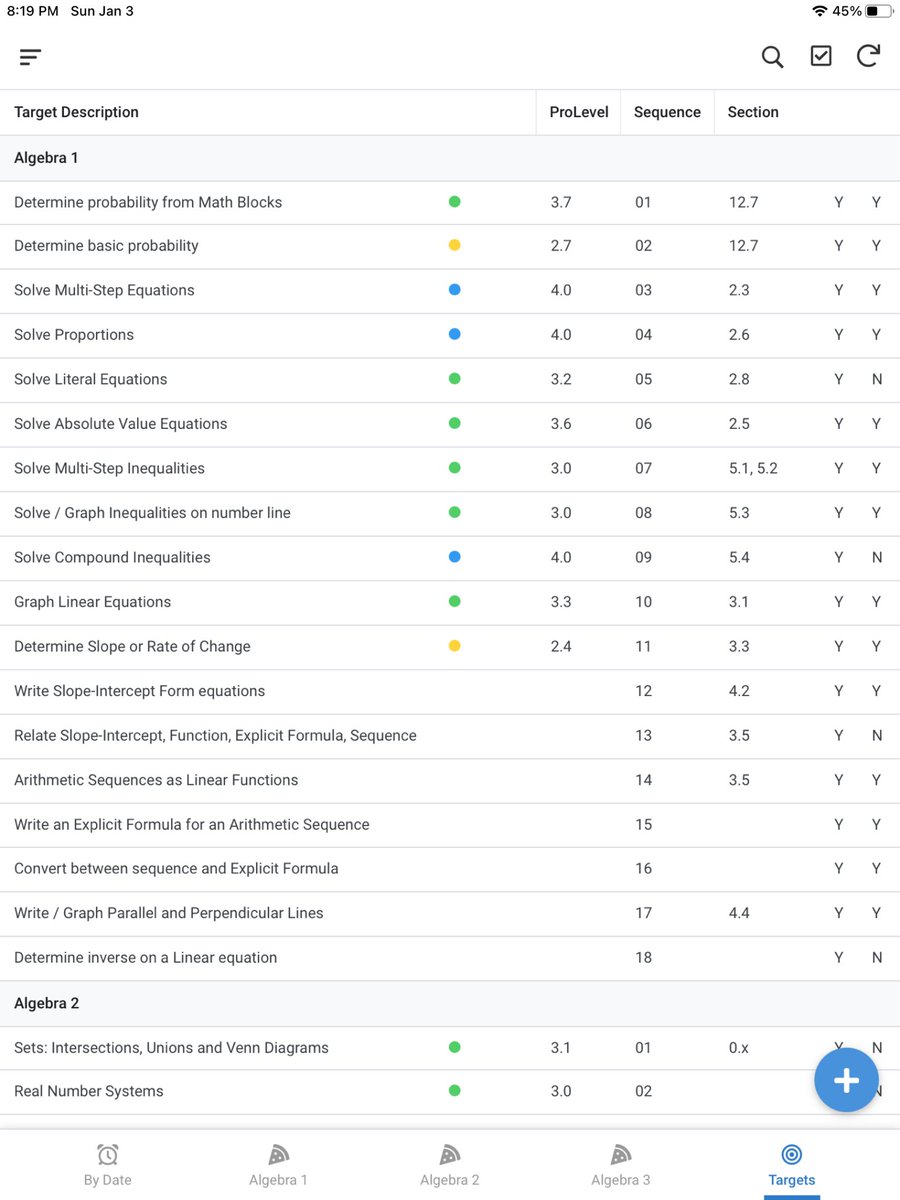Open Determine inverse on a Linear equation

point(450,958)
